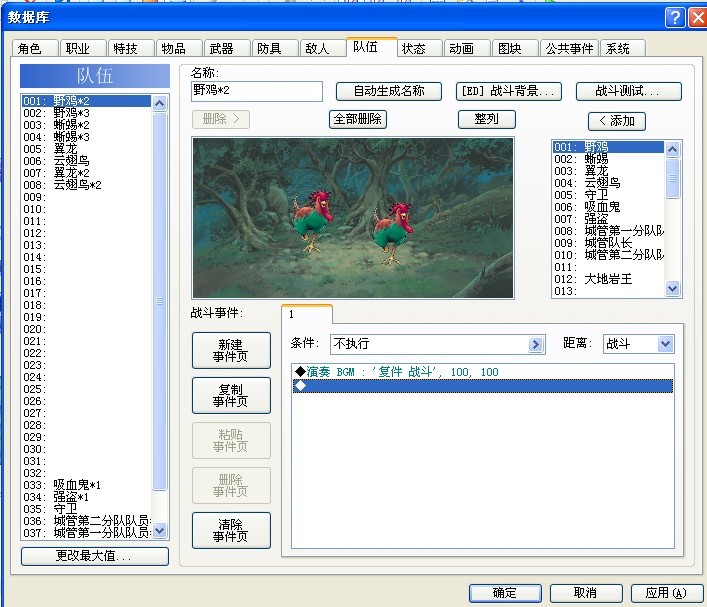Select the 状态 tab
707x607 pixels.
(419, 48)
